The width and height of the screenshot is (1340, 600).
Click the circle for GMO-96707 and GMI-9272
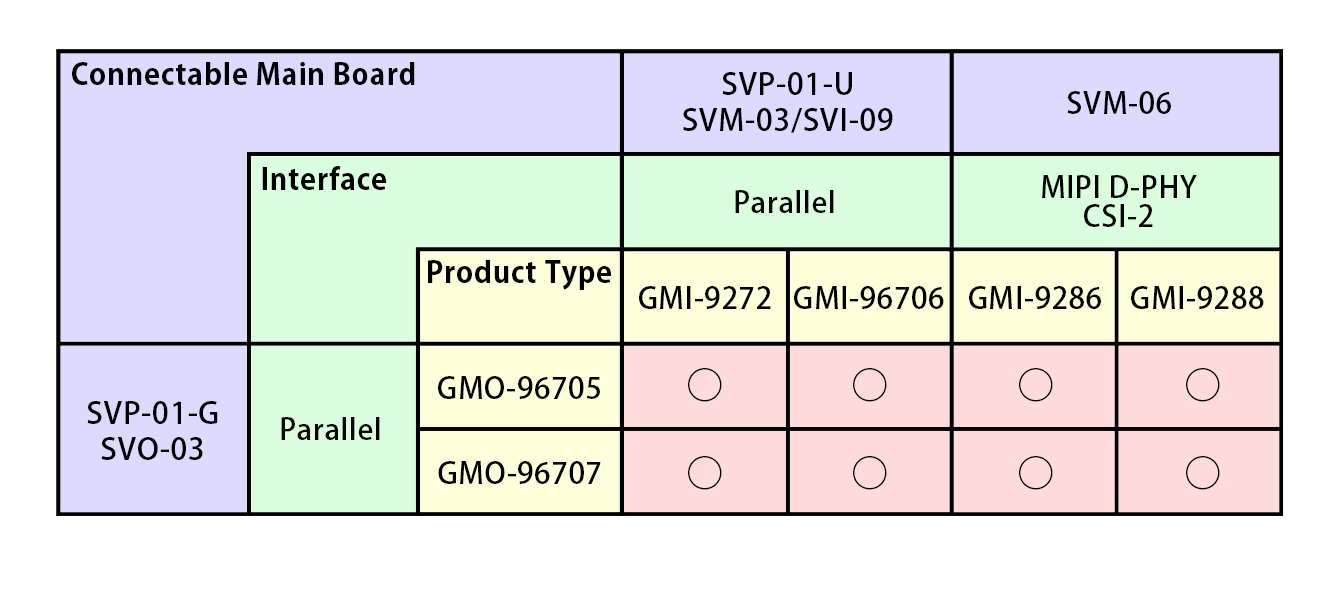705,472
